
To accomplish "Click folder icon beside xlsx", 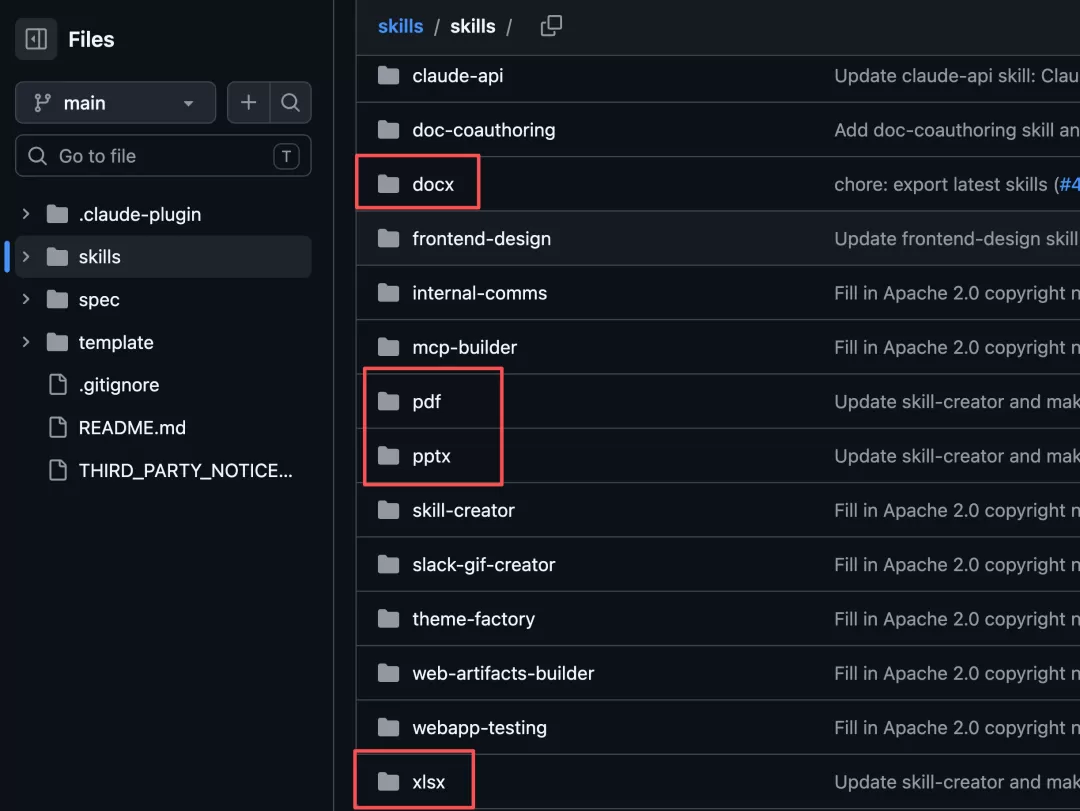I will pyautogui.click(x=388, y=783).
